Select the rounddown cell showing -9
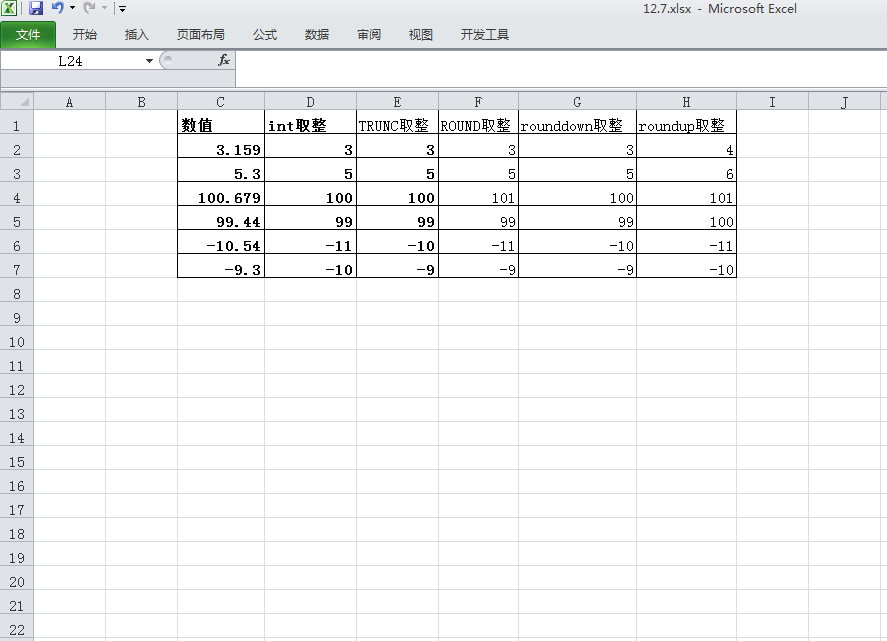 (x=578, y=265)
